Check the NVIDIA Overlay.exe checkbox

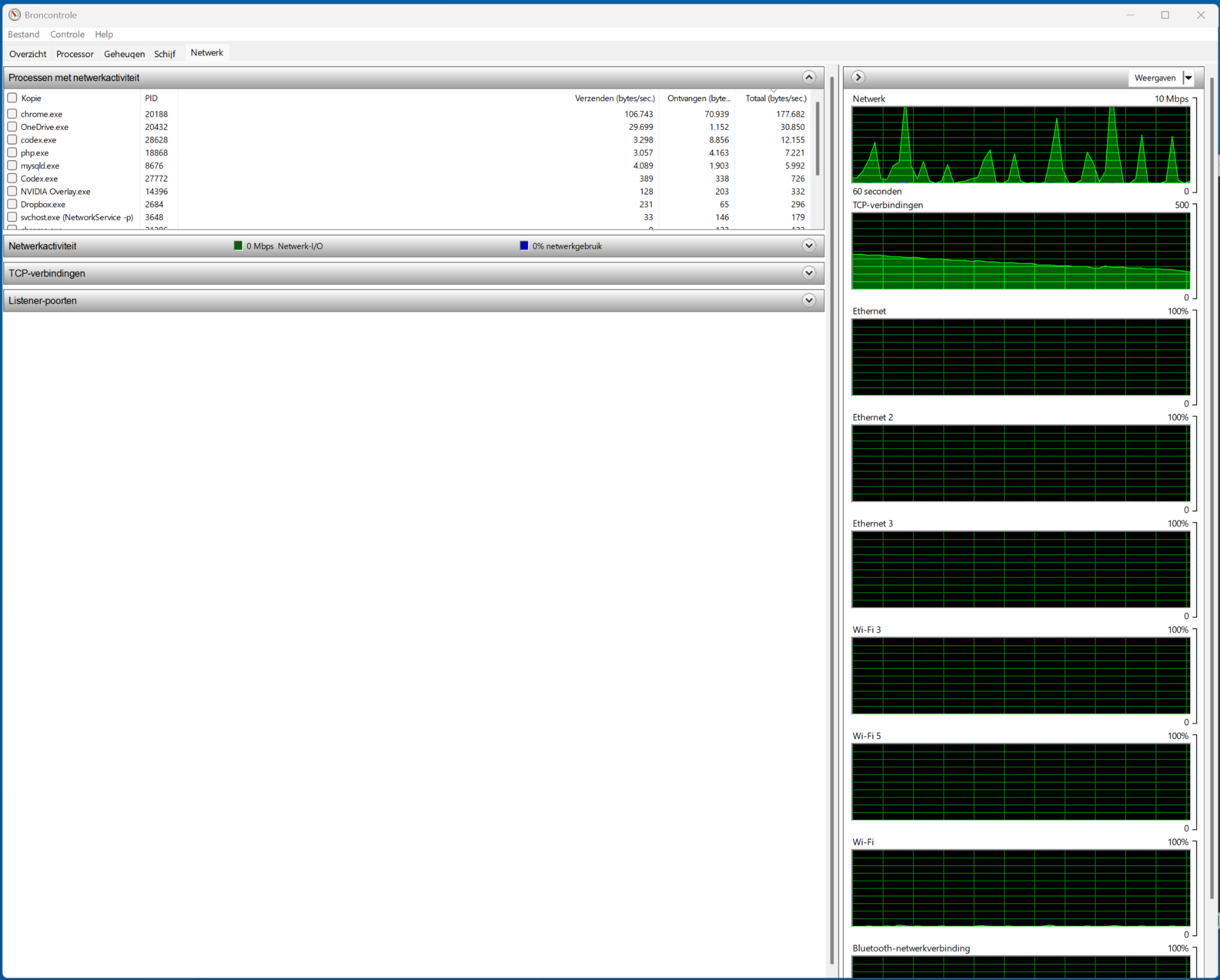12,191
